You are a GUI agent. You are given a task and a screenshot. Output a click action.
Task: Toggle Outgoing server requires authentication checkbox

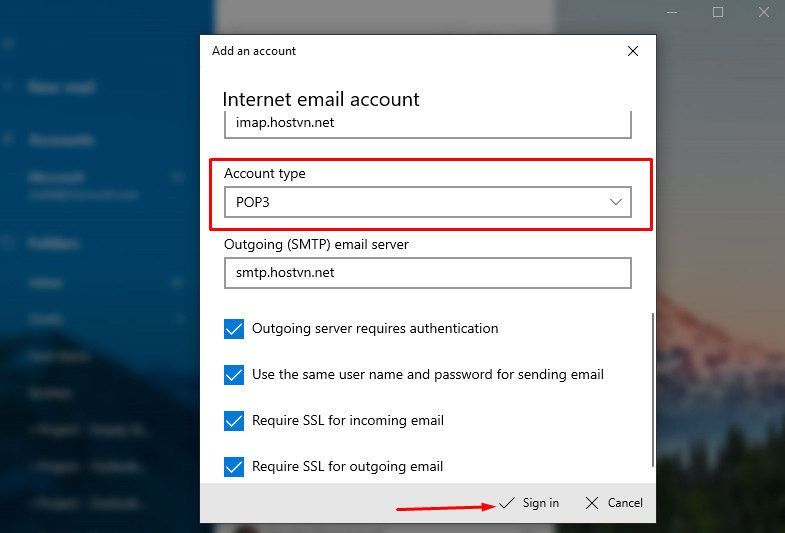234,329
